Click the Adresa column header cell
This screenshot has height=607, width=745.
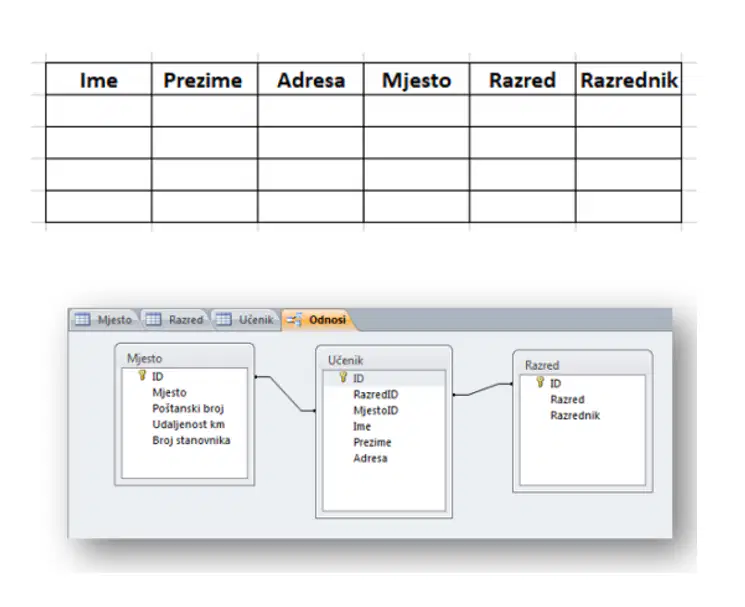(311, 79)
